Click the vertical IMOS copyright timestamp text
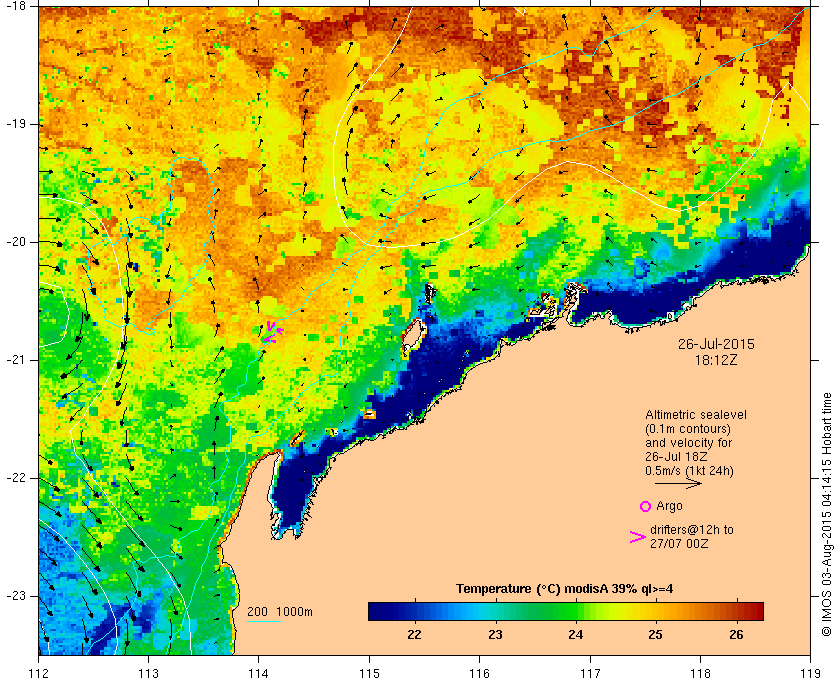 827,514
